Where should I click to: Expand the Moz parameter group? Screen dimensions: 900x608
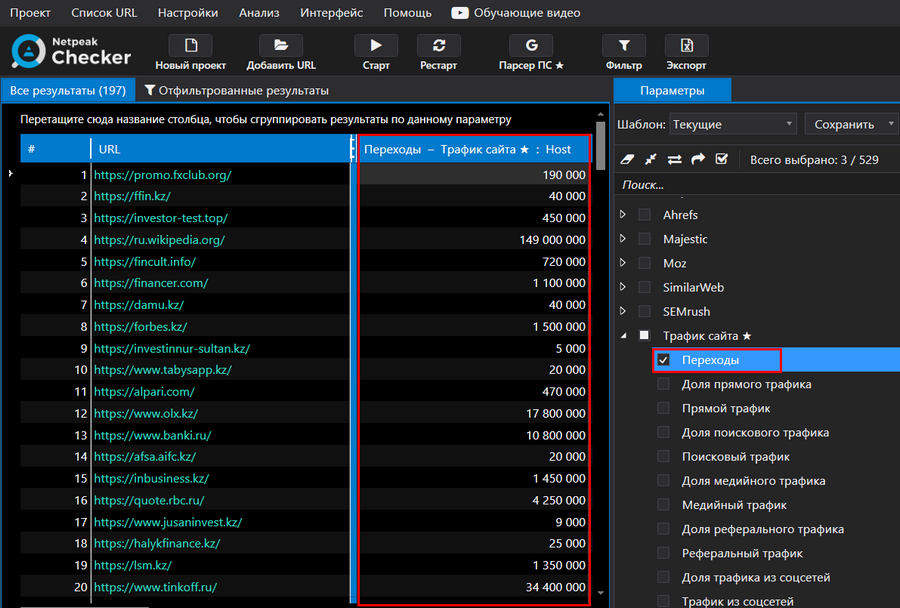click(x=623, y=262)
